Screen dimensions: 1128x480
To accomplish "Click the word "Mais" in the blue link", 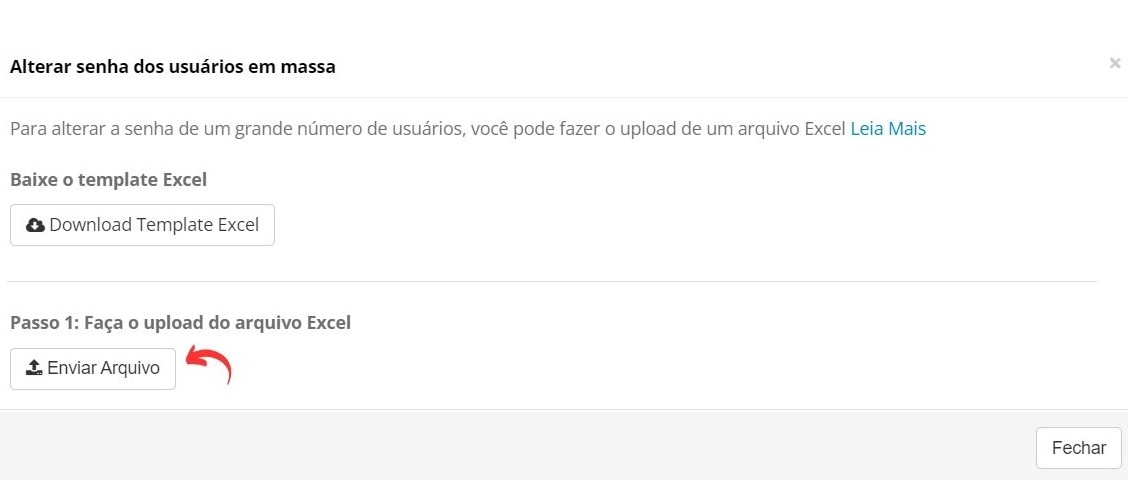I will pos(907,129).
